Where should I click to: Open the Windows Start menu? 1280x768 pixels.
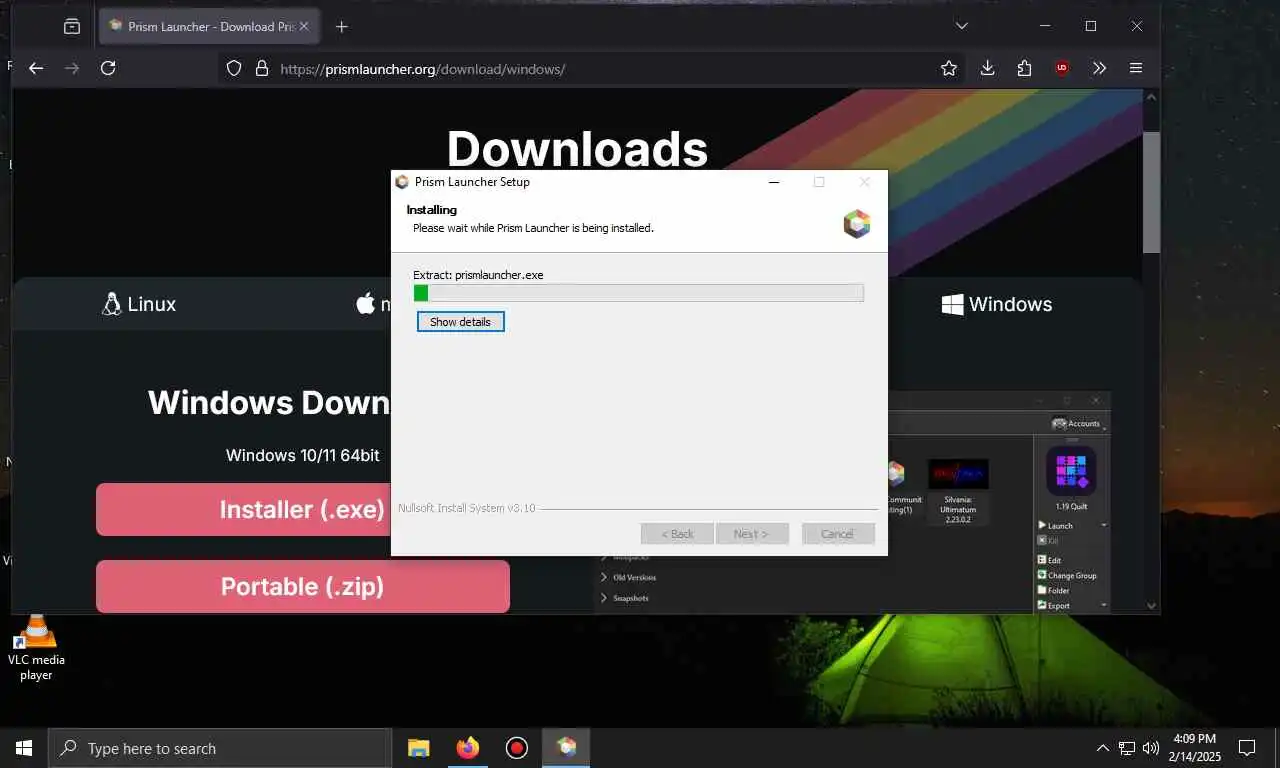click(x=24, y=748)
